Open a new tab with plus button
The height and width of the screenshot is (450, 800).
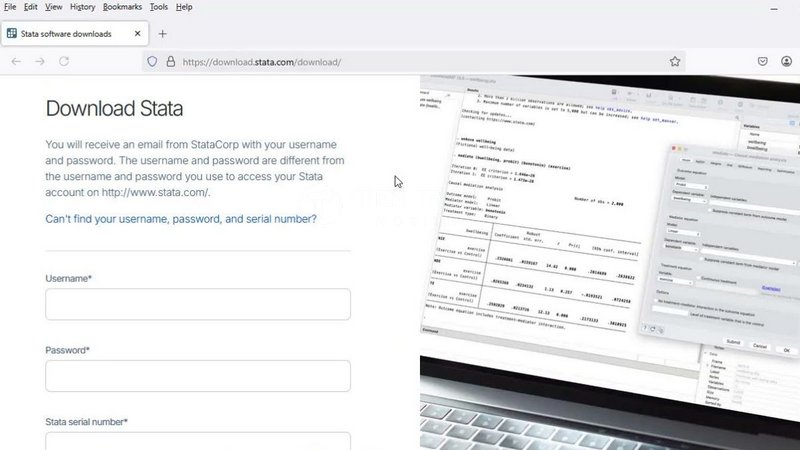point(162,34)
